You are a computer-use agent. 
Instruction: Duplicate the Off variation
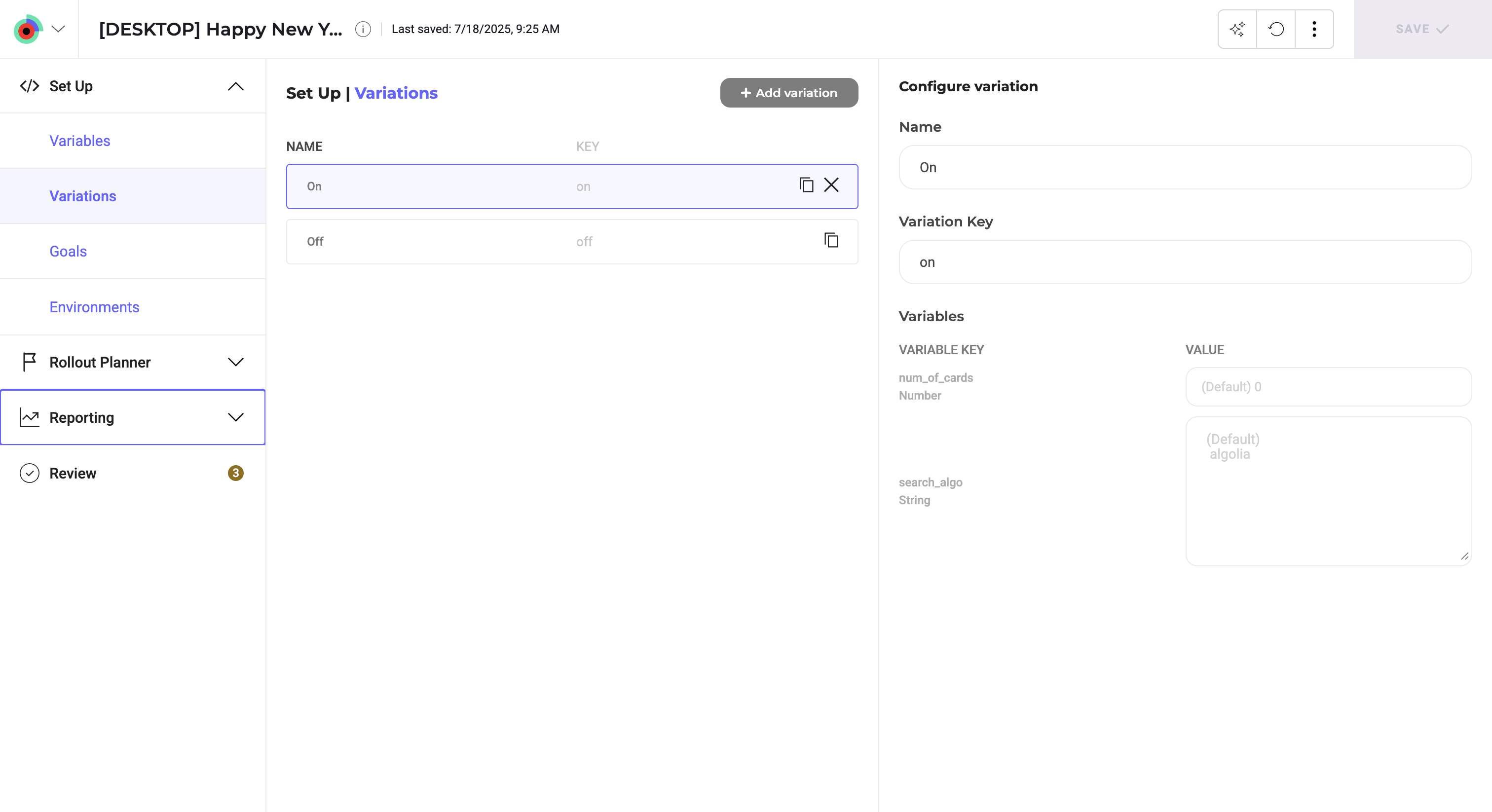tap(831, 240)
